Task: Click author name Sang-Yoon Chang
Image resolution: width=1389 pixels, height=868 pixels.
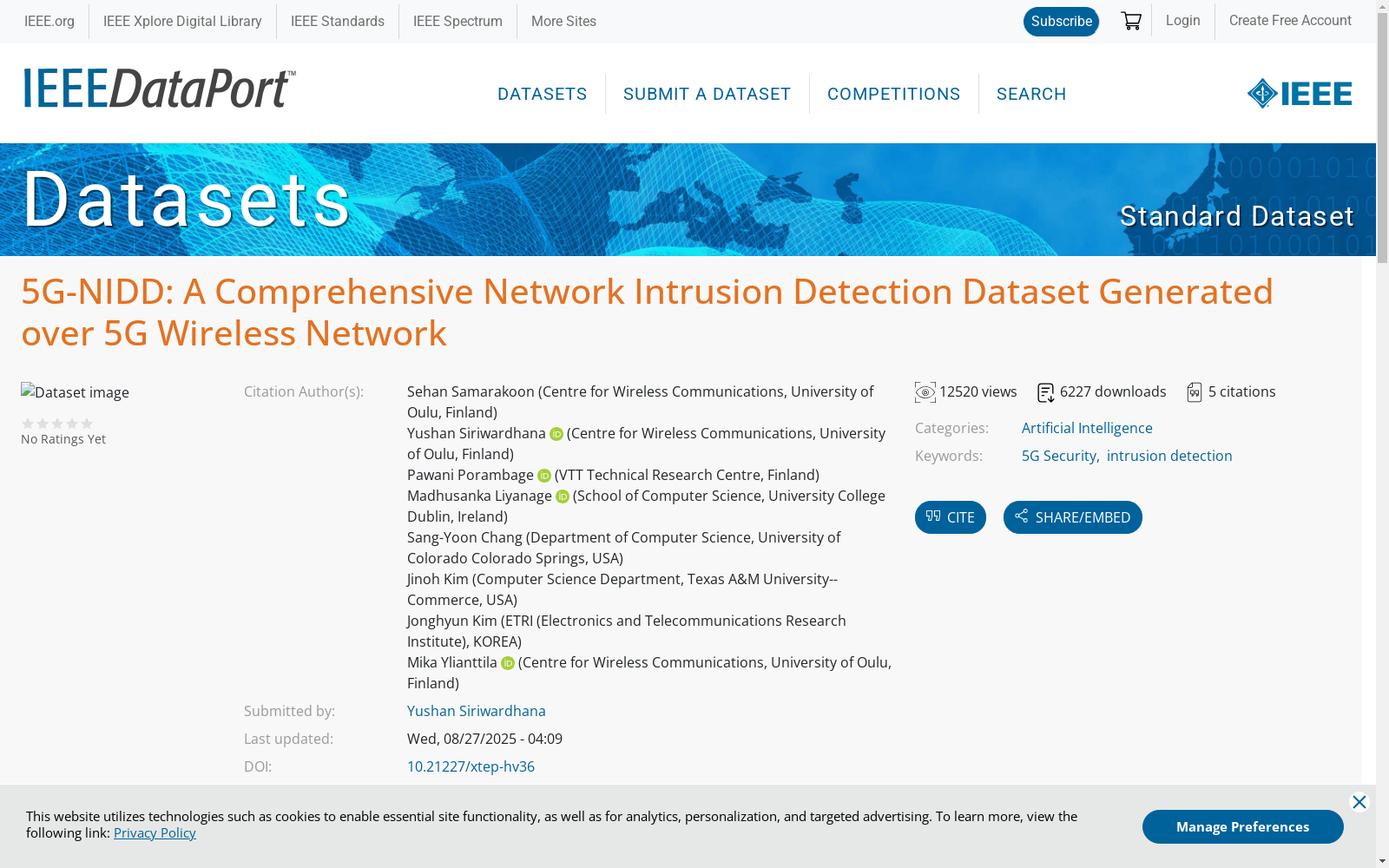Action: coord(464,537)
